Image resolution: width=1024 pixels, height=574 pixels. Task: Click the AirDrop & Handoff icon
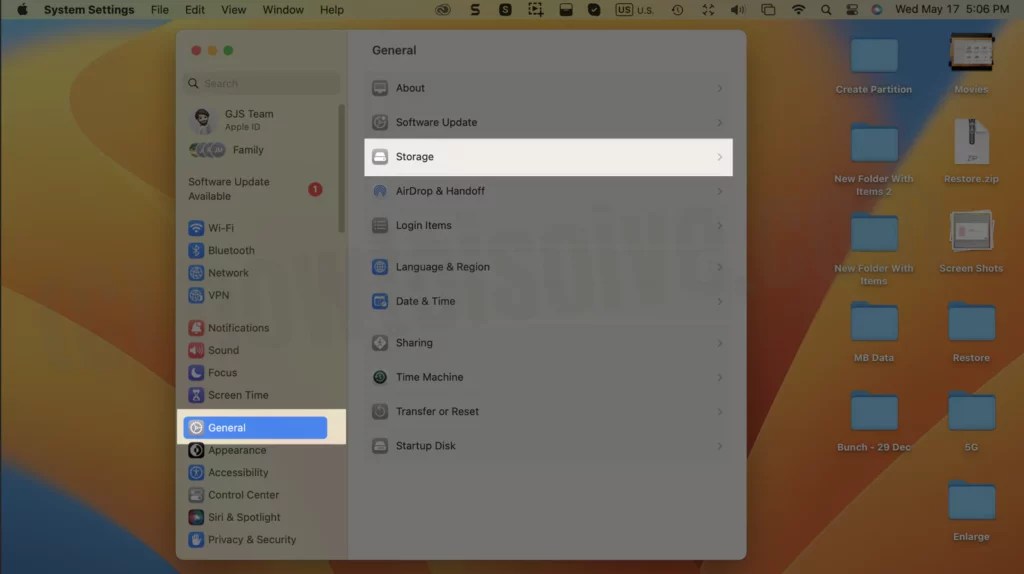point(379,191)
